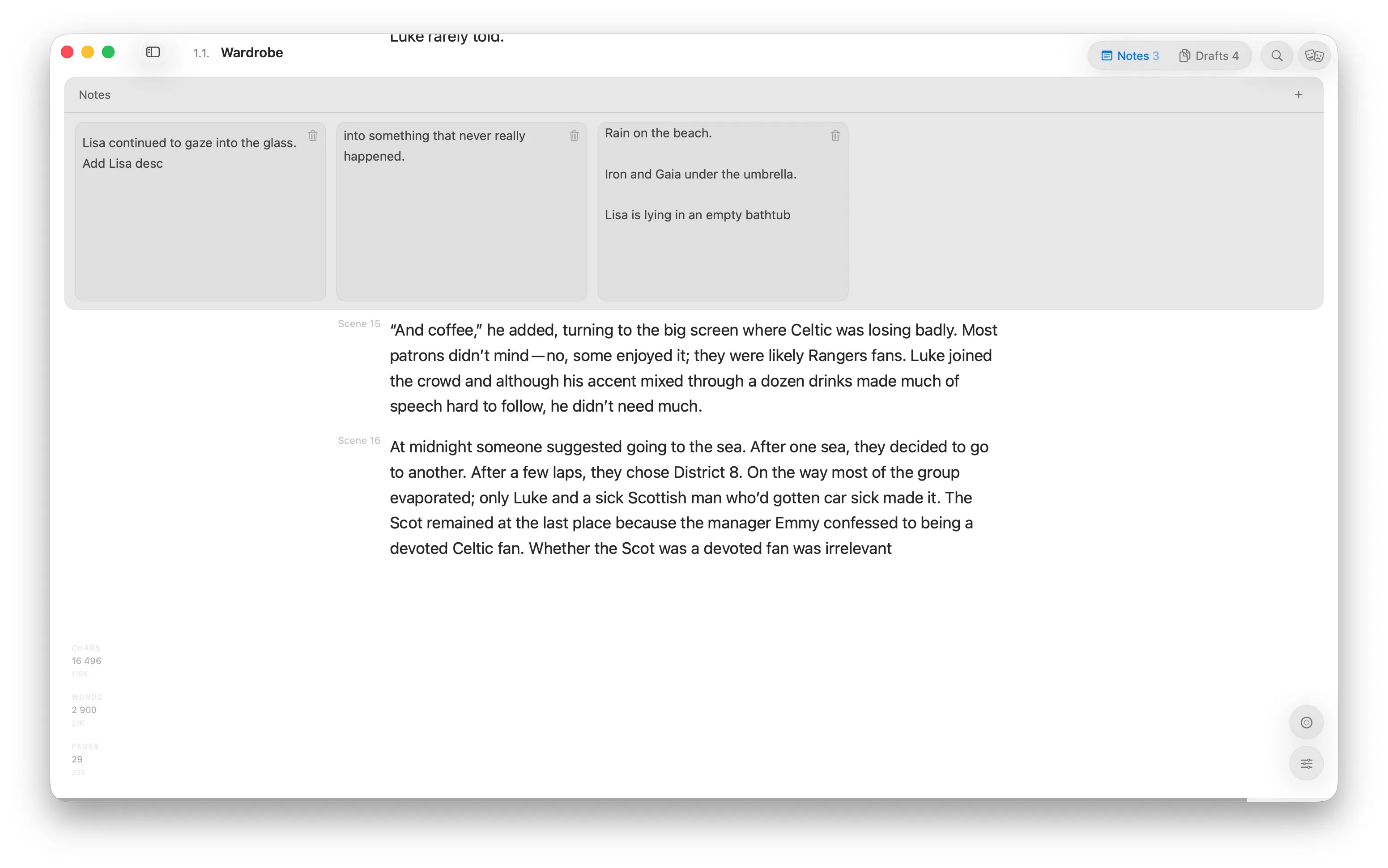Select the "Add Lisa desc" note text

pyautogui.click(x=122, y=164)
